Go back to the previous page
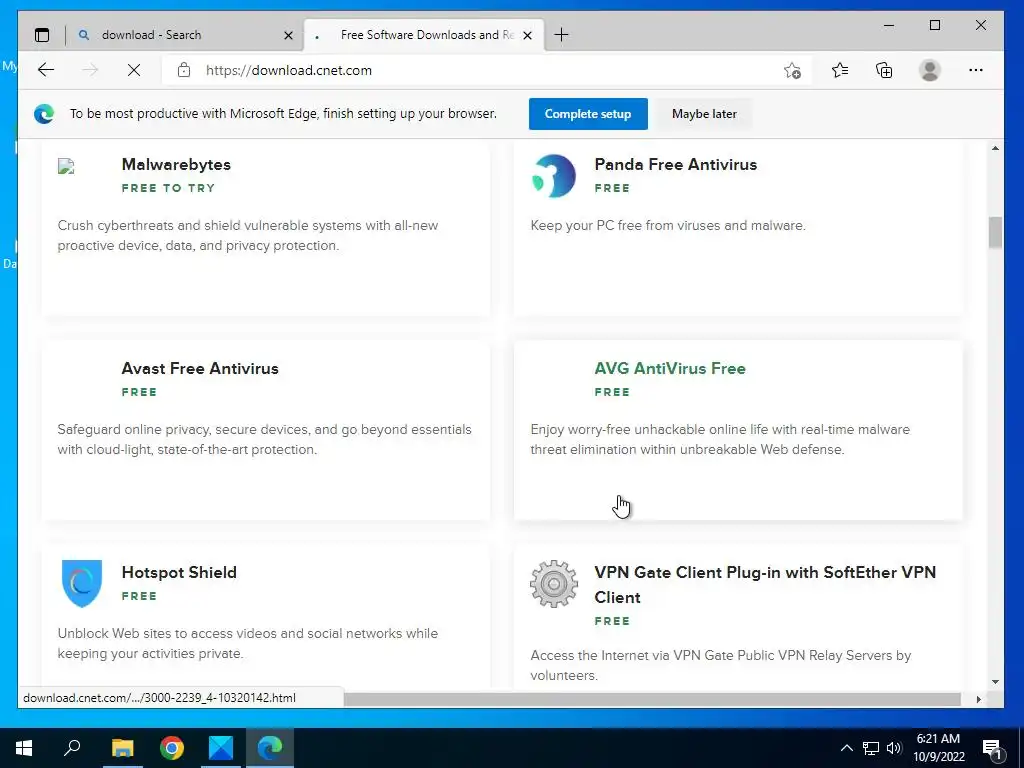This screenshot has height=768, width=1024. pyautogui.click(x=46, y=70)
